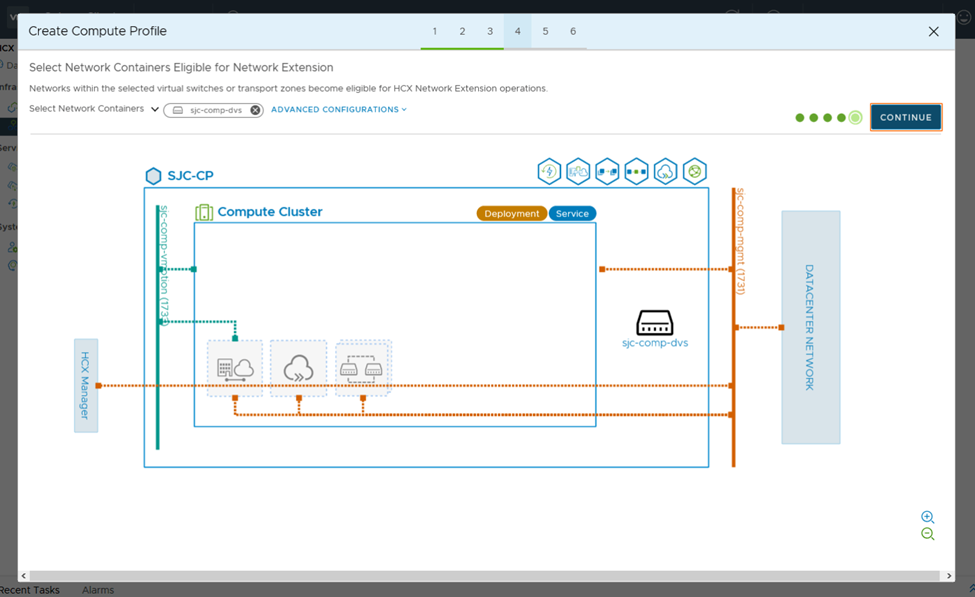Image resolution: width=975 pixels, height=597 pixels.
Task: Click the hexagon cloud service icon
Action: tap(666, 171)
